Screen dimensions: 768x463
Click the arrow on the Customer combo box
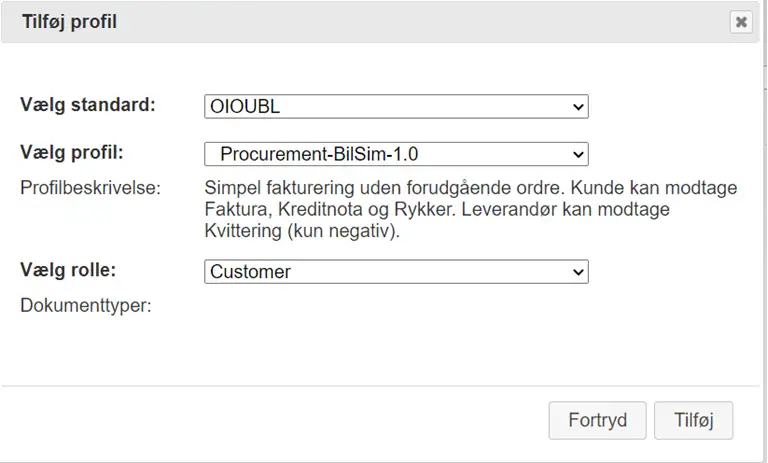point(577,271)
